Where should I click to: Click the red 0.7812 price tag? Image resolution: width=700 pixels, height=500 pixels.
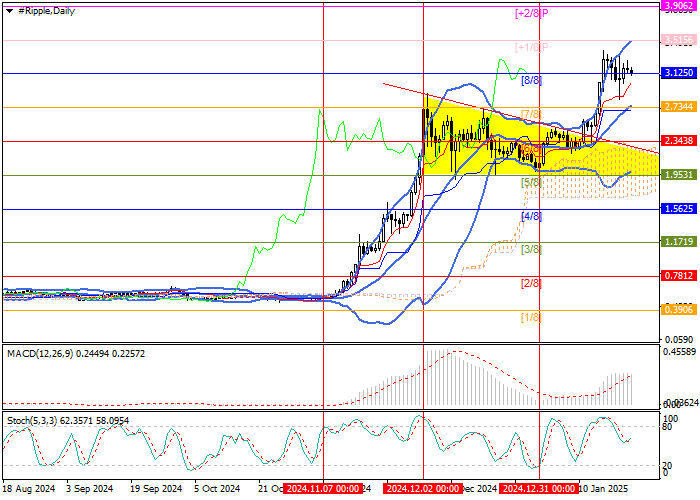click(x=678, y=277)
